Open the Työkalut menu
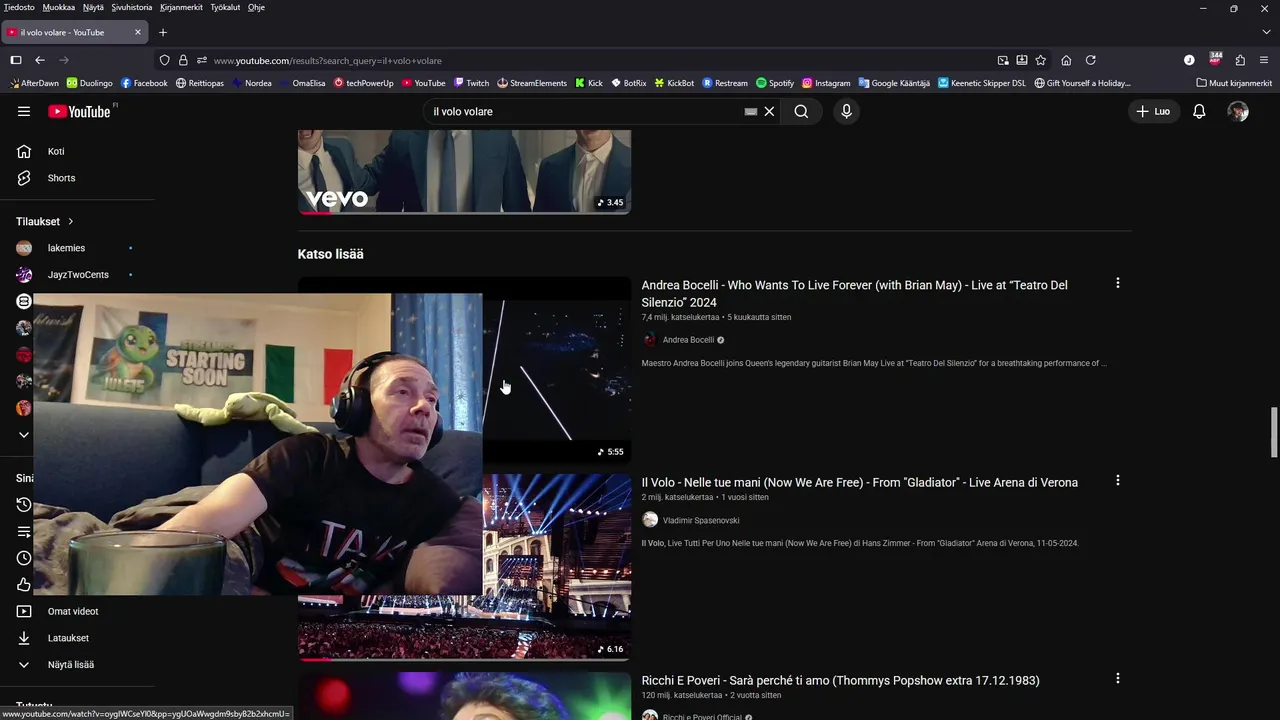1280x720 pixels. tap(225, 7)
